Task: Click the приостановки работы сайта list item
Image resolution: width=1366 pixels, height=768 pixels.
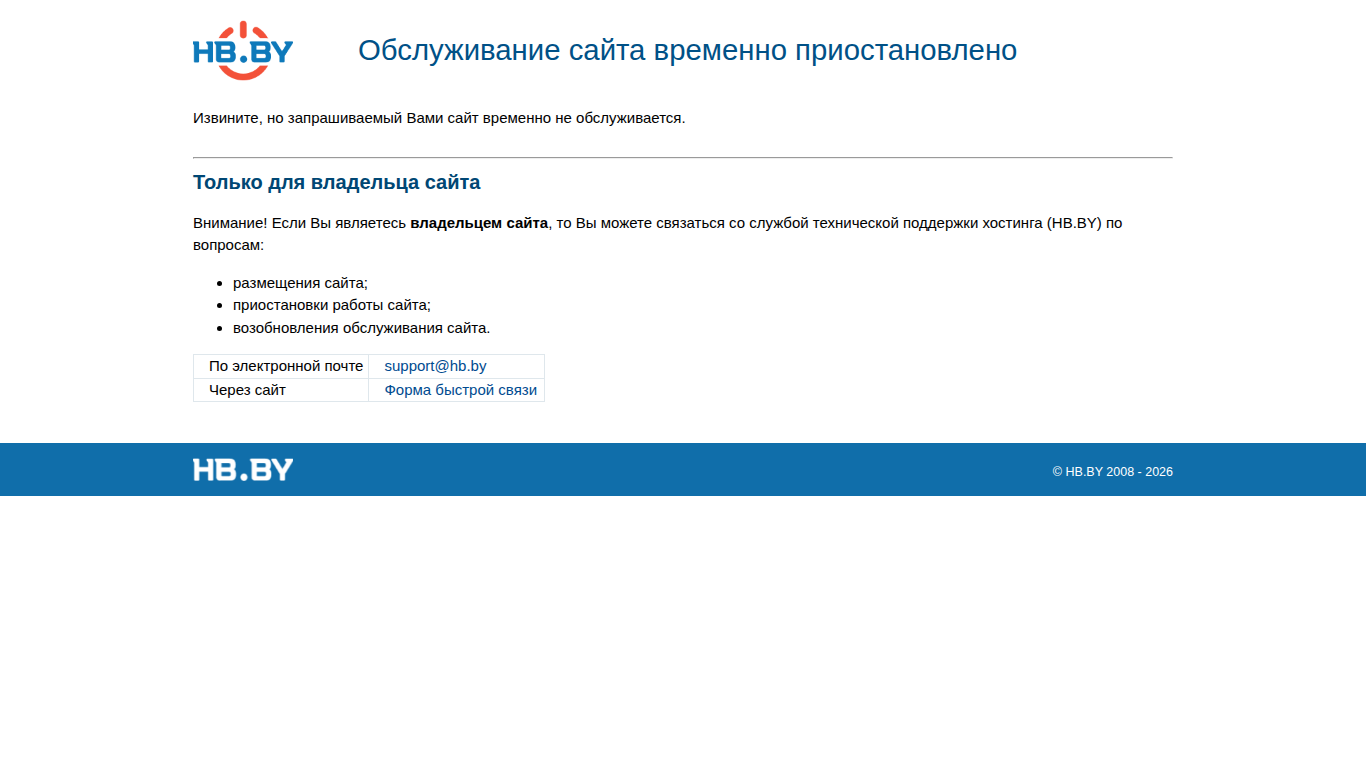Action: pos(332,305)
